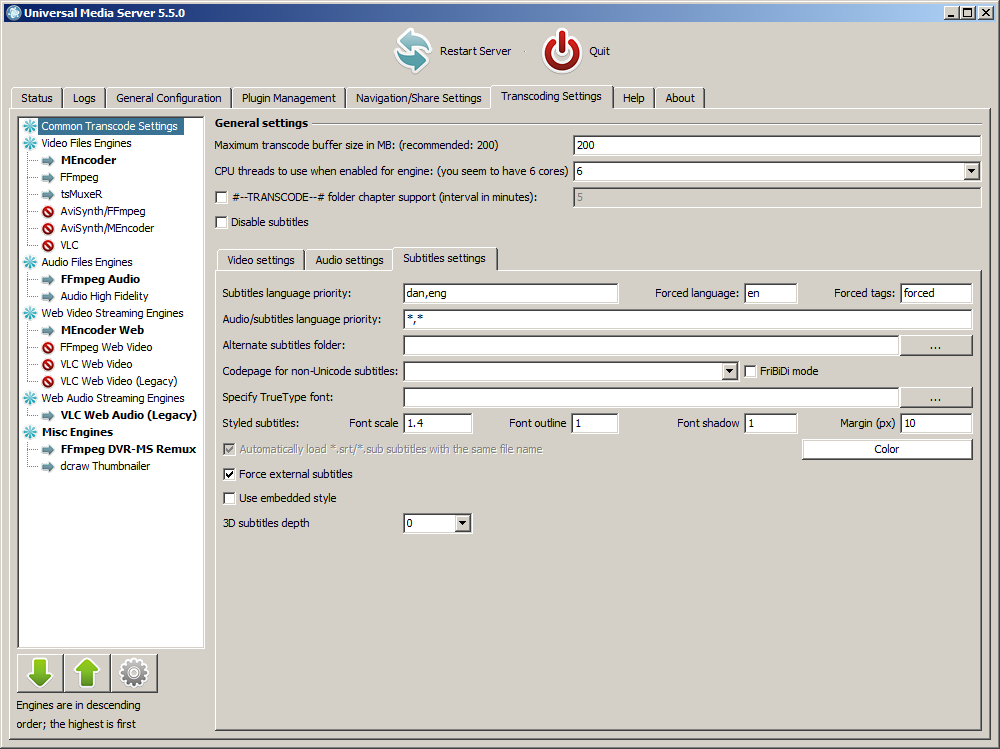
Task: Click the green up arrow engine button
Action: click(x=87, y=673)
